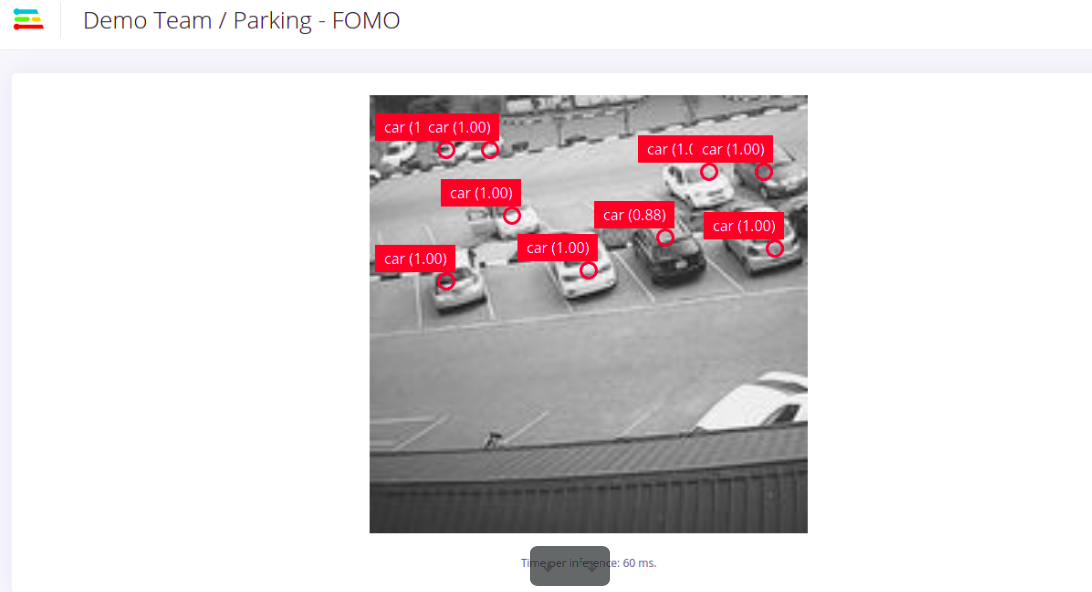Click the truncated car (1 label at top-left

tap(398, 127)
